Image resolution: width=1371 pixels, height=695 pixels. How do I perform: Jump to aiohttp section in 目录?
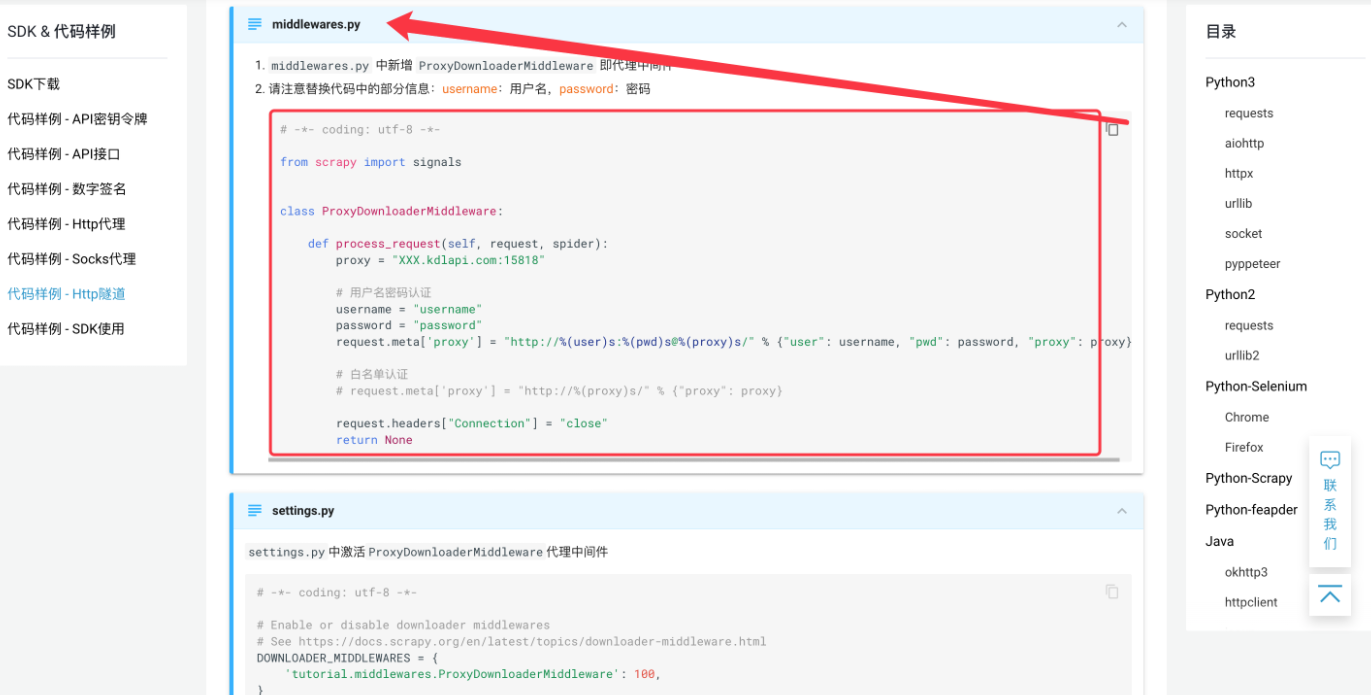pyautogui.click(x=1244, y=143)
